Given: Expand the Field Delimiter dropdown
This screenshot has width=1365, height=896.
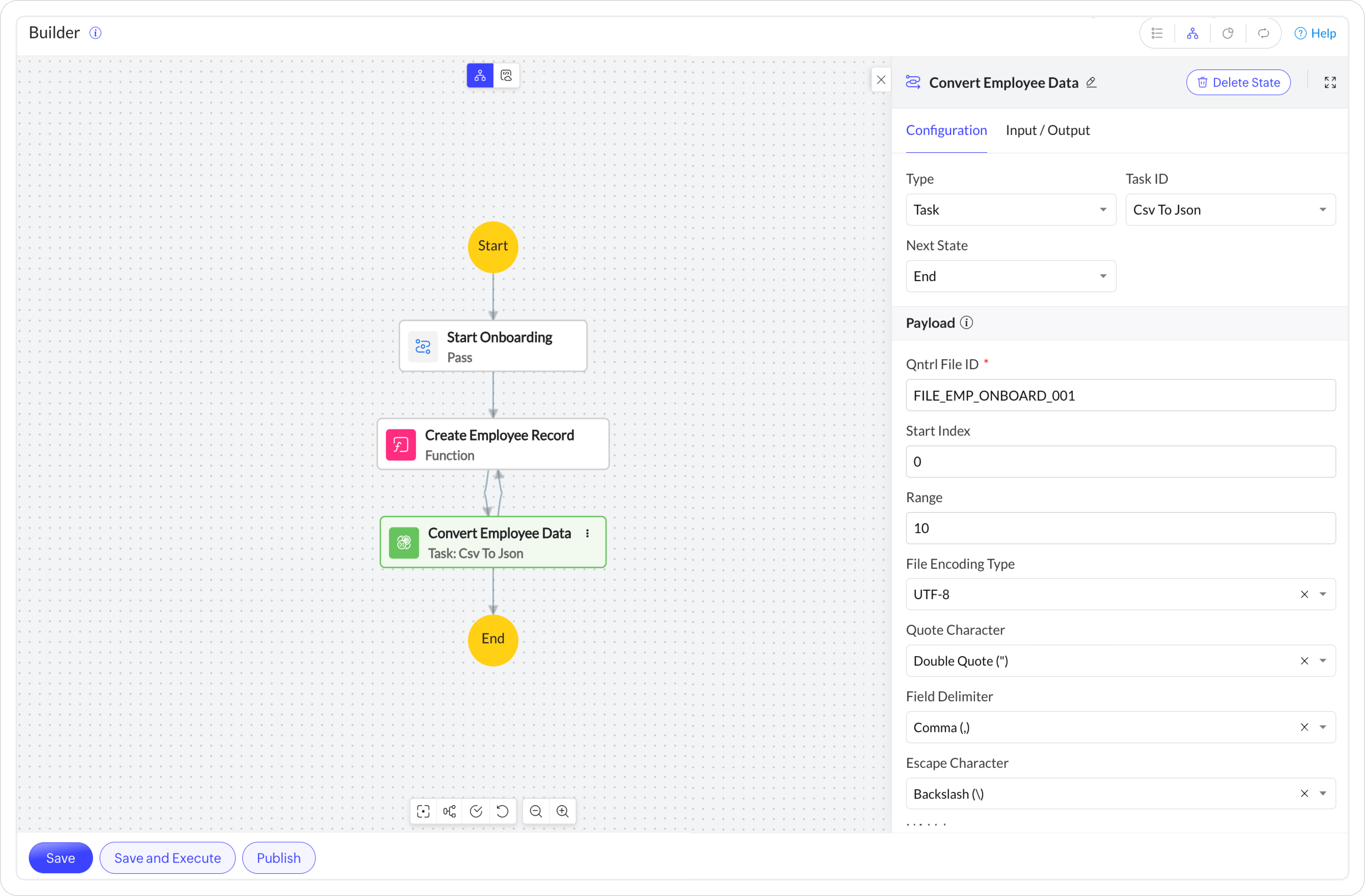Looking at the screenshot, I should pos(1323,727).
